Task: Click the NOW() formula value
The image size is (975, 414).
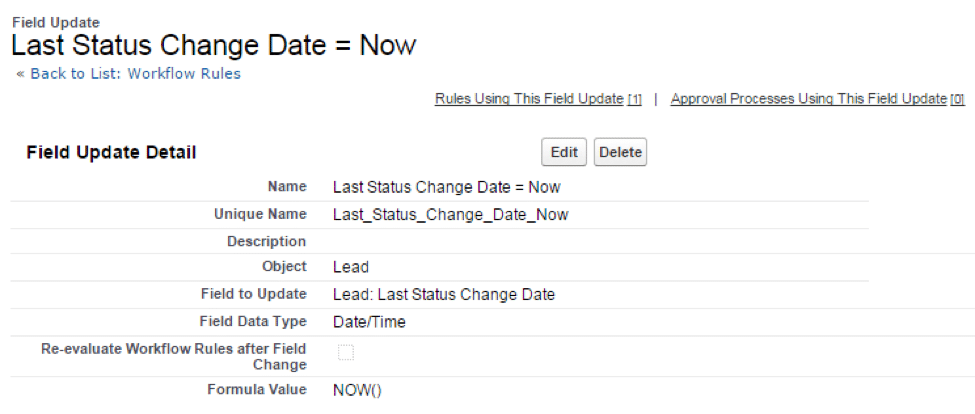Action: (357, 390)
